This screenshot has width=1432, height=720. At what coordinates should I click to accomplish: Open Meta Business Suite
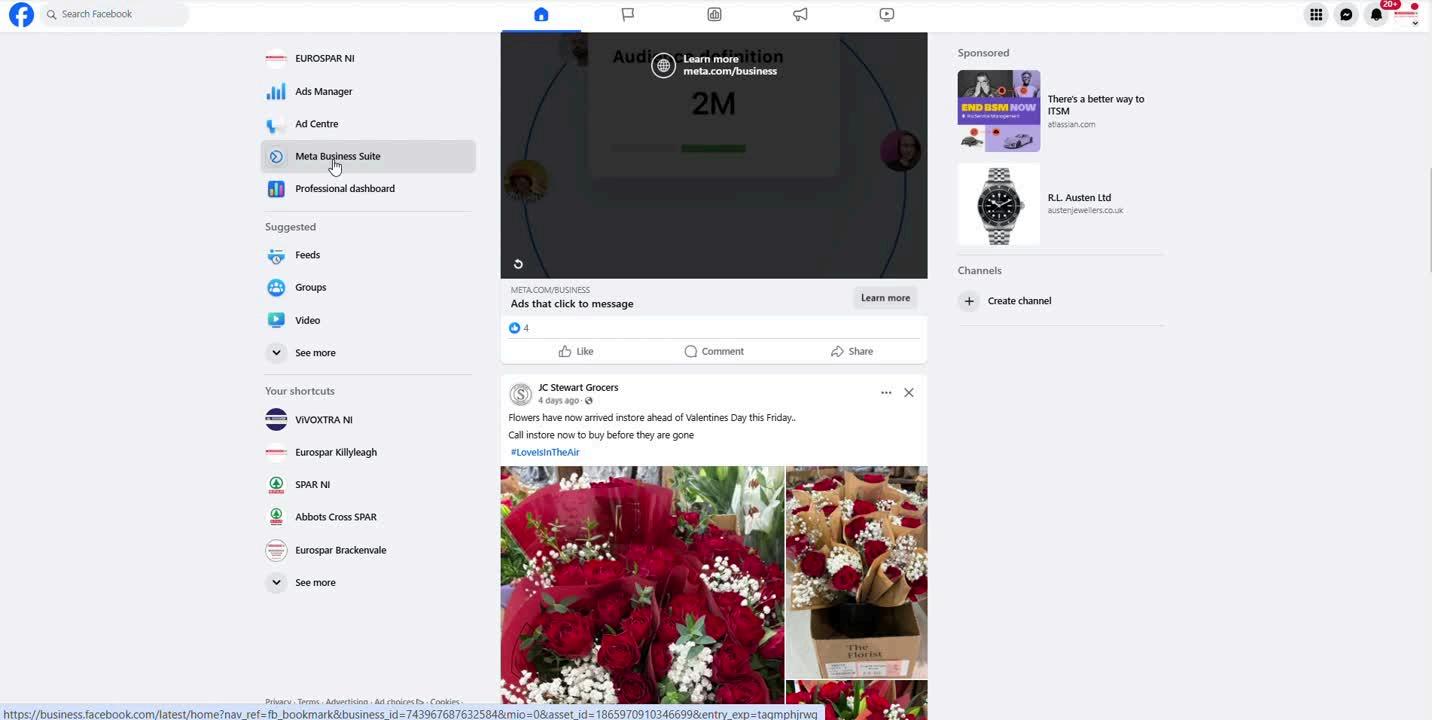[368, 156]
